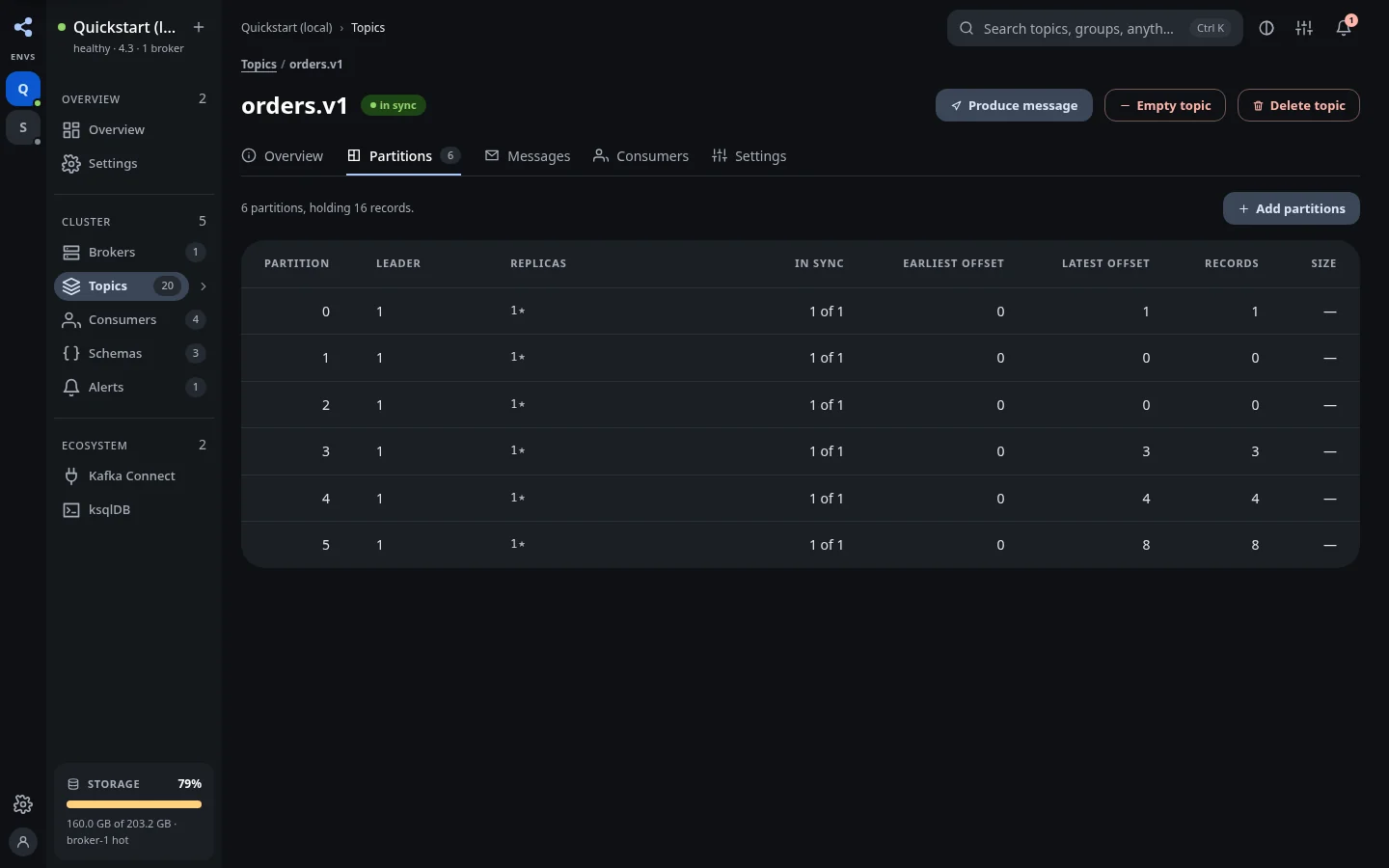This screenshot has width=1389, height=868.
Task: Switch to the topic Overview tab
Action: pyautogui.click(x=283, y=156)
